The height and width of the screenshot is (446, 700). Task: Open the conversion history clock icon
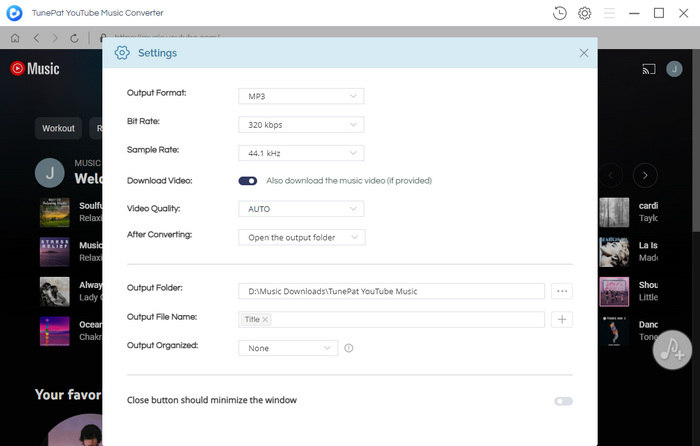point(559,13)
